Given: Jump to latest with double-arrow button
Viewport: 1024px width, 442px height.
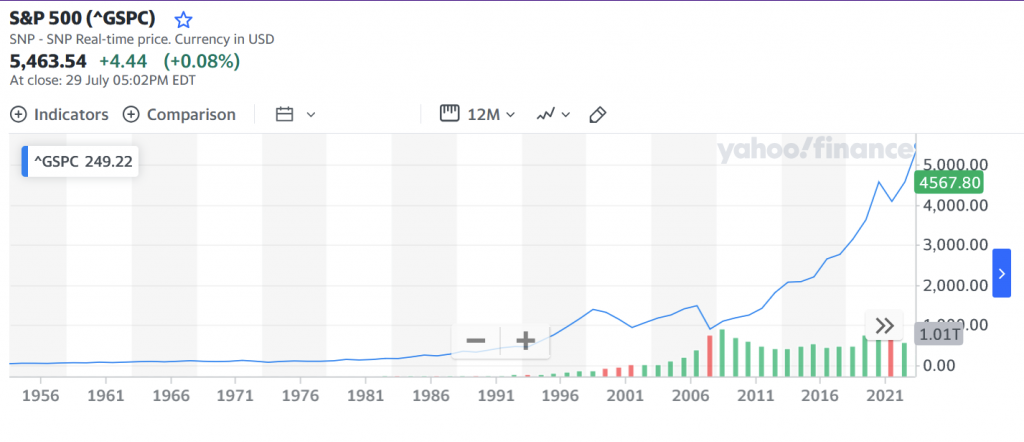Looking at the screenshot, I should click(x=884, y=325).
